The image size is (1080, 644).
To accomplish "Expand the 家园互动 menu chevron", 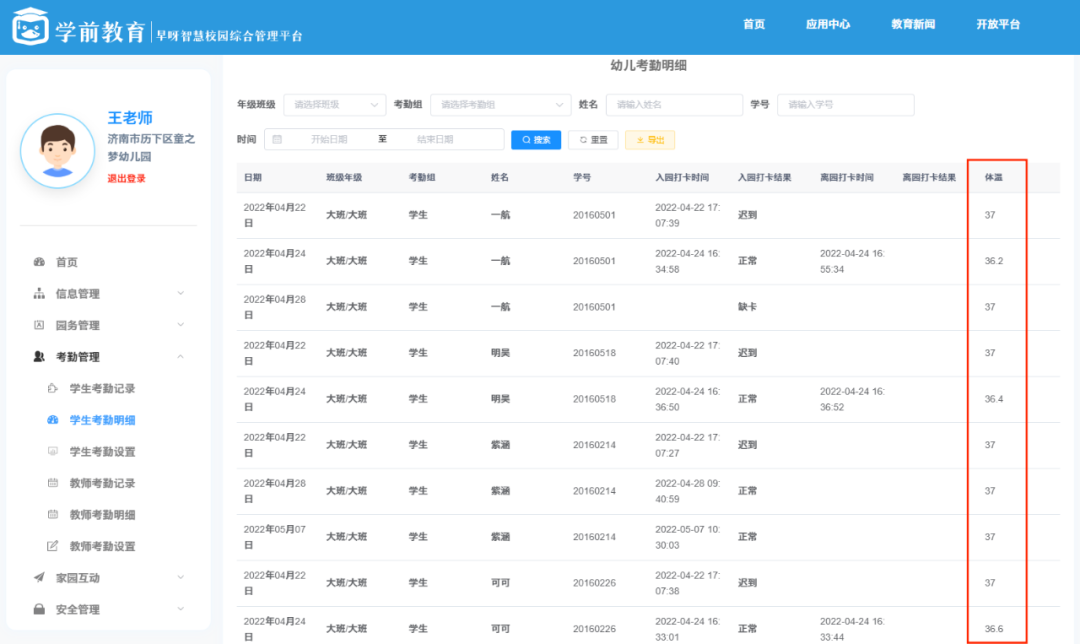I will [180, 577].
